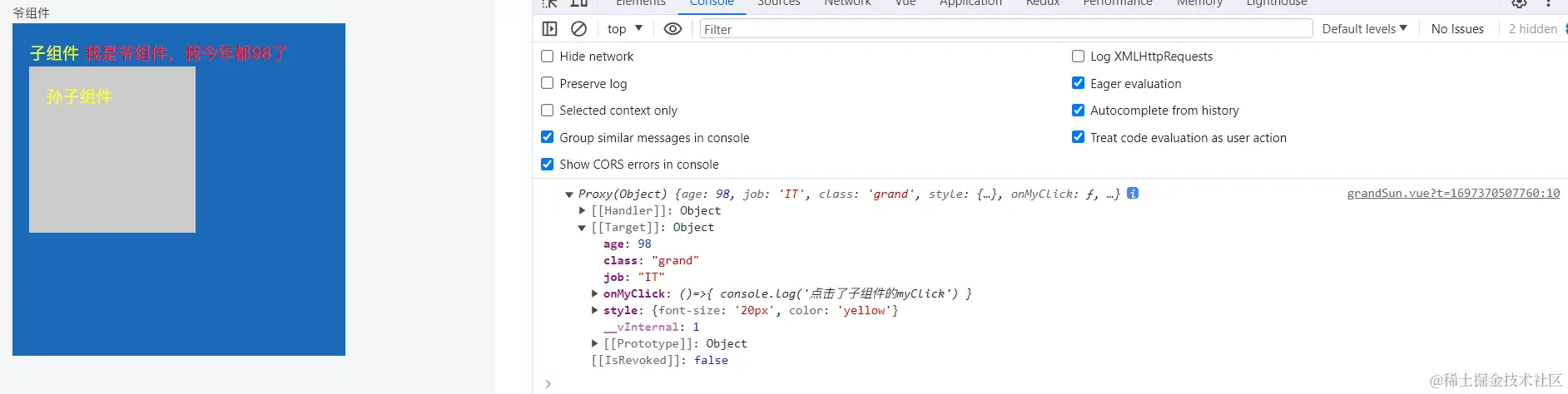The height and width of the screenshot is (394, 1568).
Task: Open the Application tab
Action: [x=970, y=2]
